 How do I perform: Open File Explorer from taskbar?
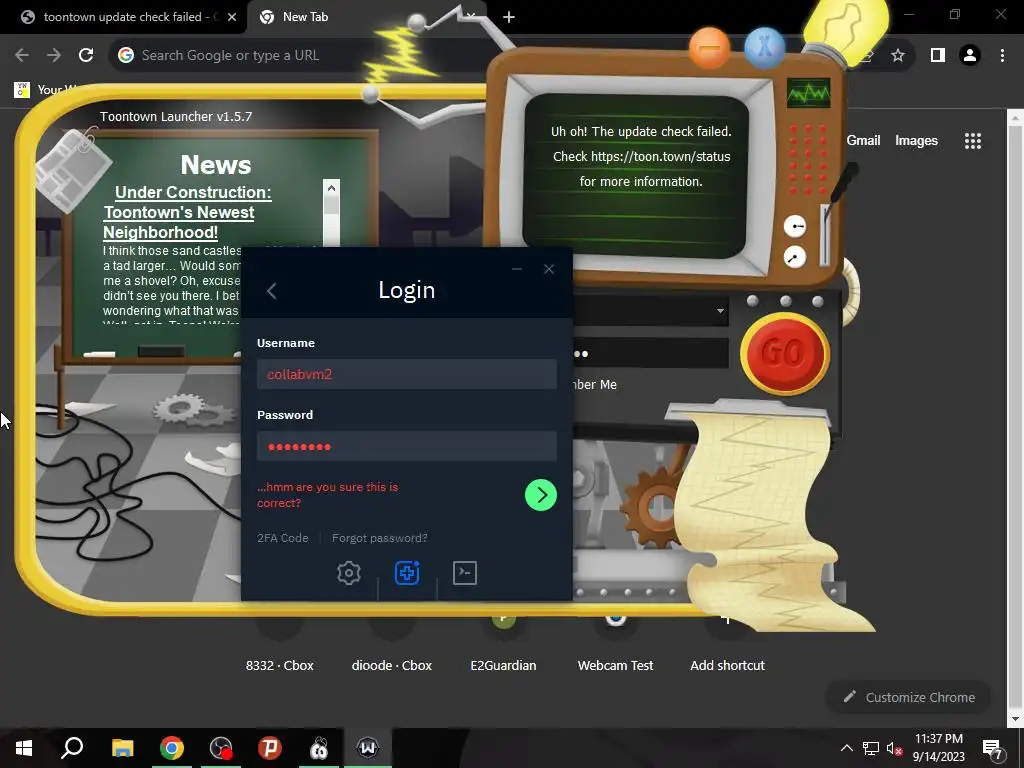click(122, 748)
